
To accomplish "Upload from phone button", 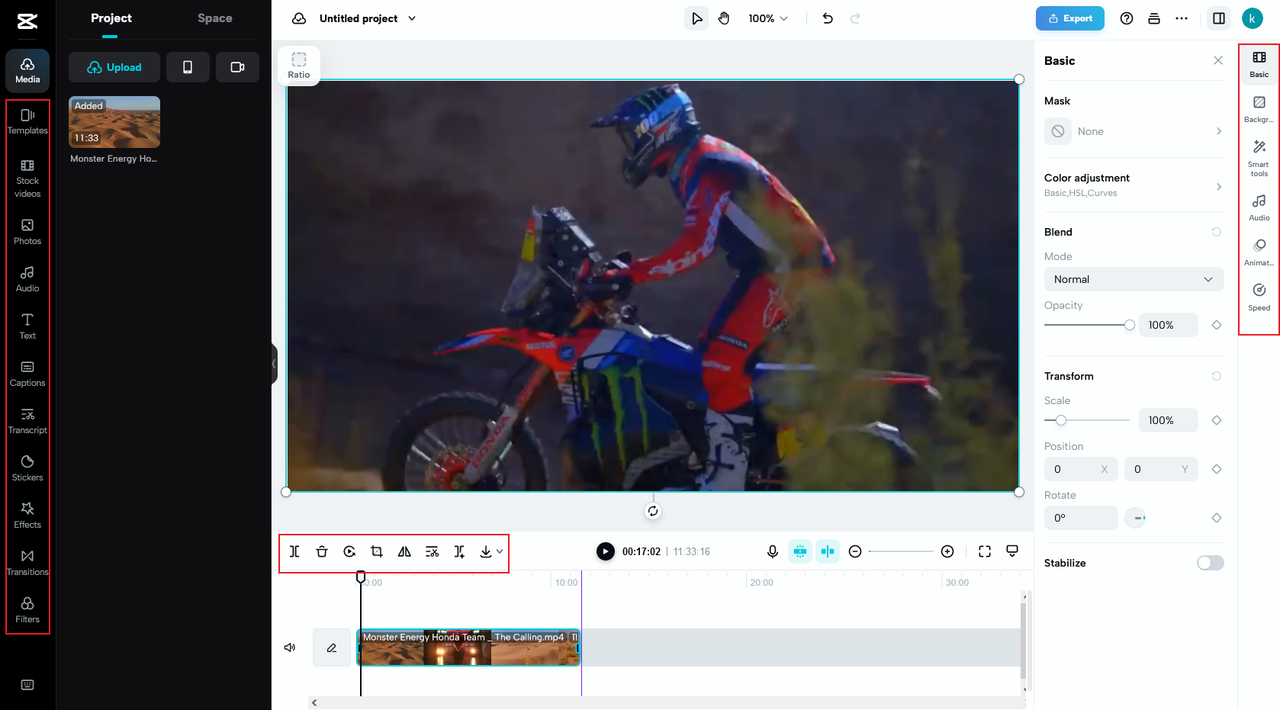I will coord(188,67).
